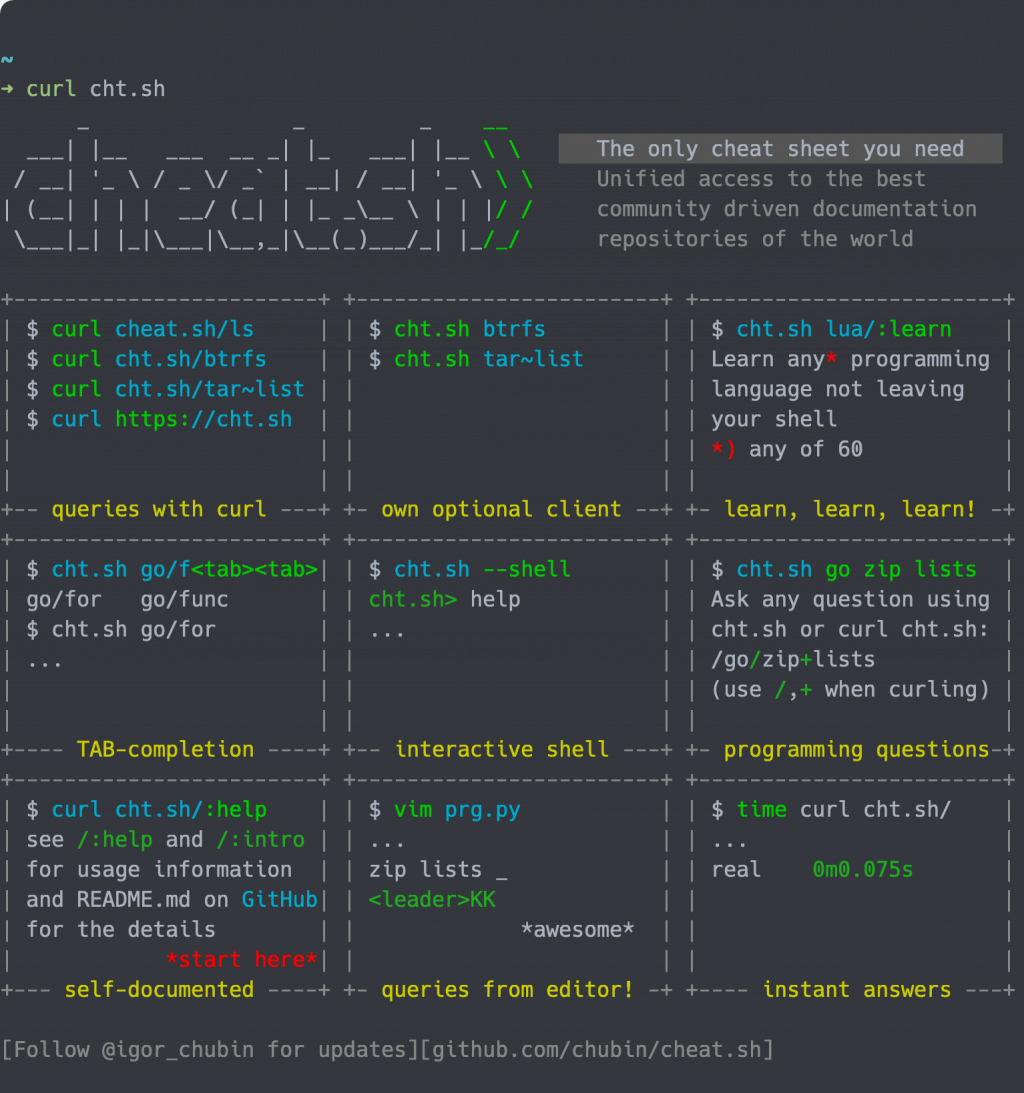1024x1093 pixels.
Task: Click the '$ cht.sh tar~list' client command
Action: tap(476, 358)
